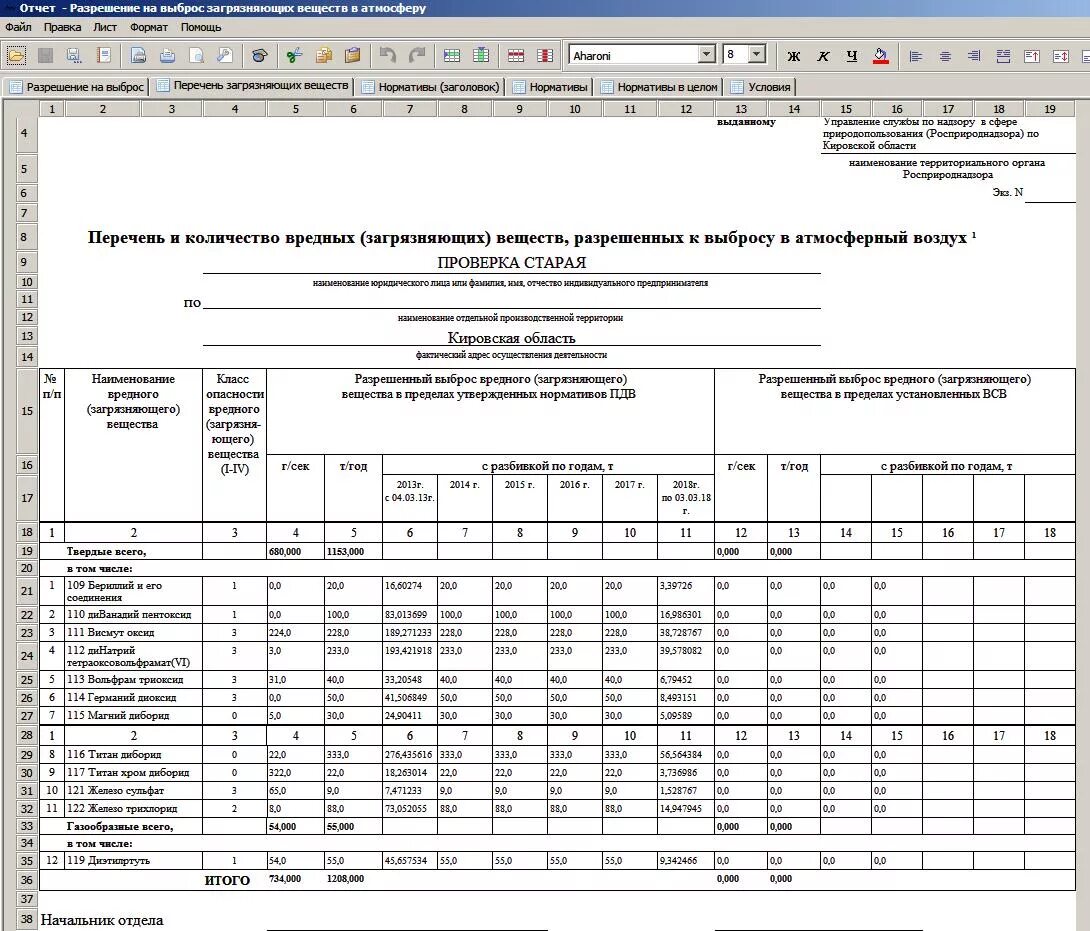1090x931 pixels.
Task: Click the print with settings icon
Action: click(138, 56)
